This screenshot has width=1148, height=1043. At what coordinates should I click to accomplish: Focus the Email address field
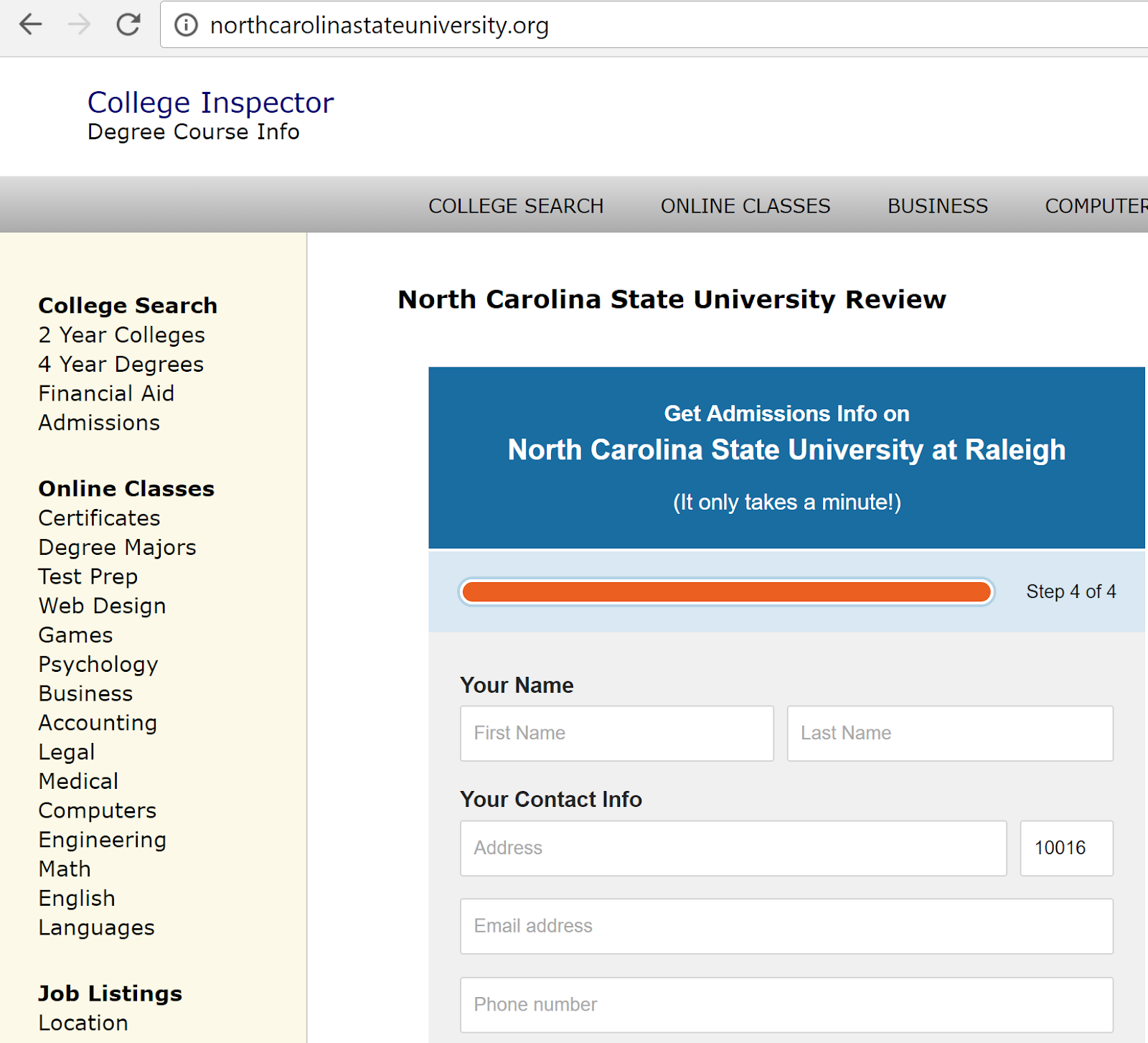click(x=786, y=926)
